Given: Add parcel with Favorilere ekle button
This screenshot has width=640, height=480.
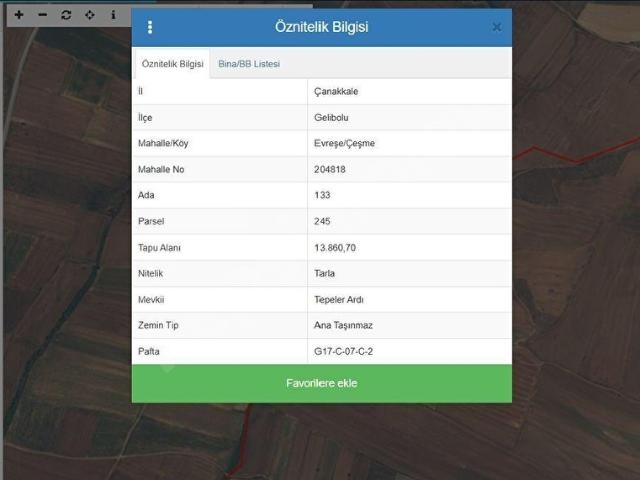Looking at the screenshot, I should tap(322, 383).
